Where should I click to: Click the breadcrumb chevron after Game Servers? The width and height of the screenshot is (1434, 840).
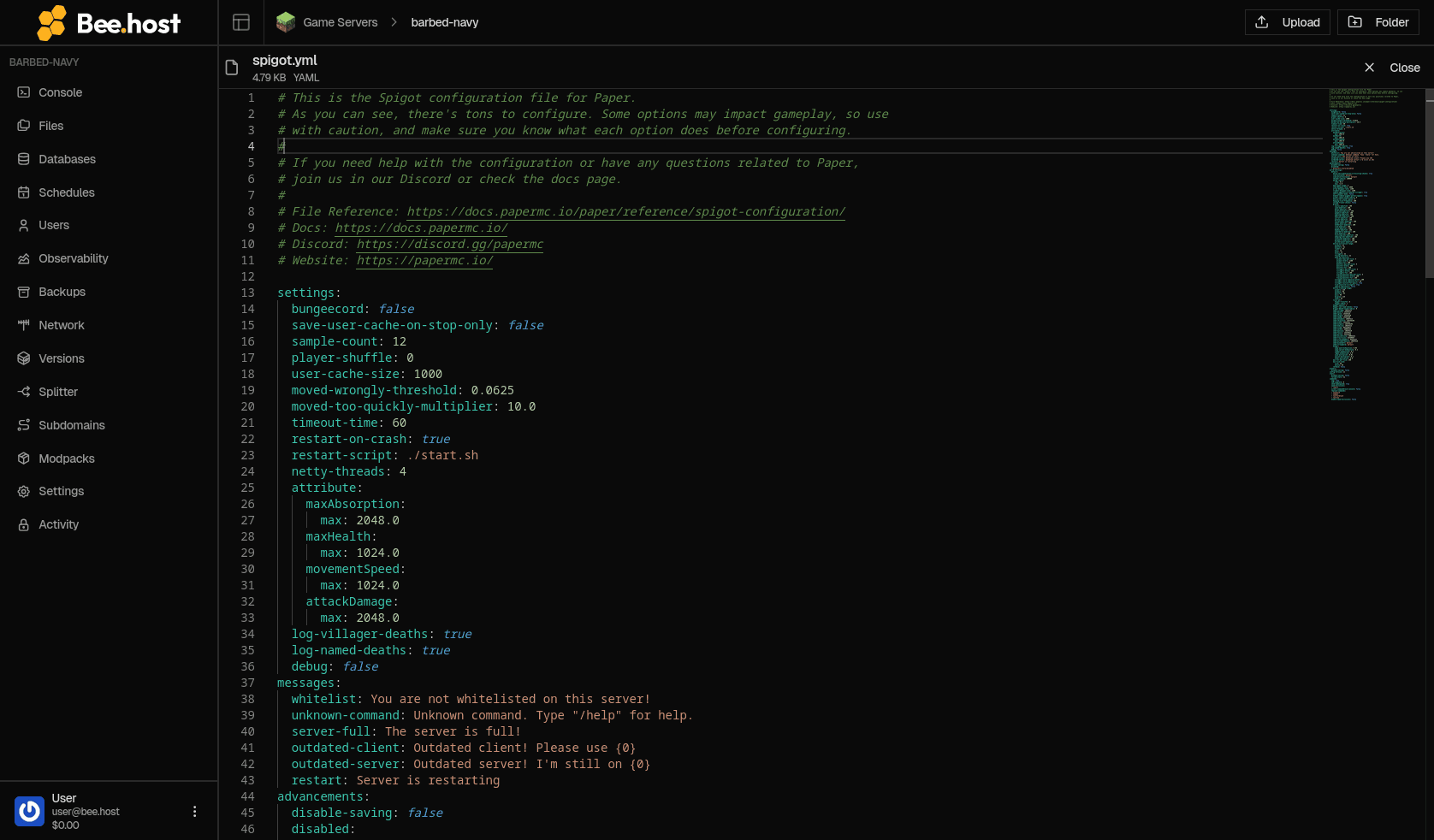point(394,22)
